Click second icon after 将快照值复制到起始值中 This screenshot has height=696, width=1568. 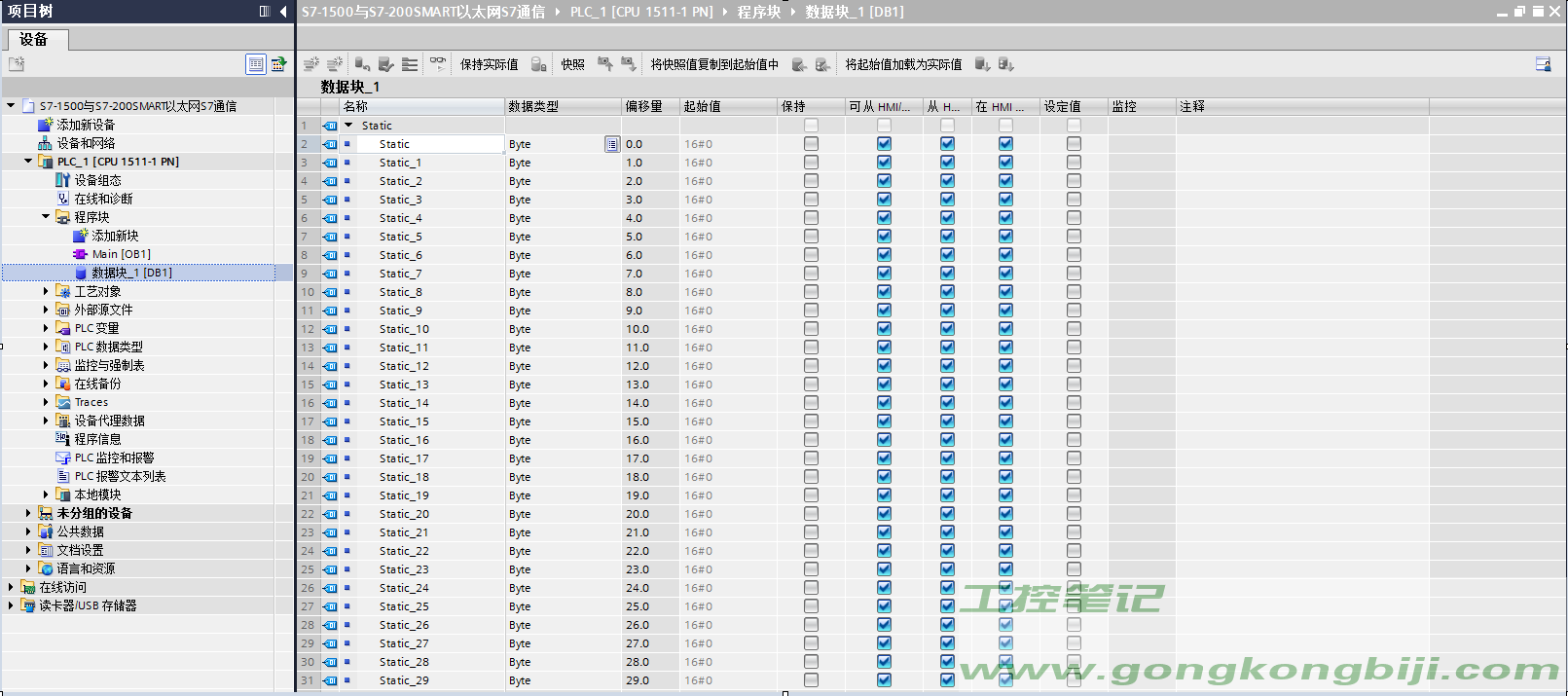(822, 64)
